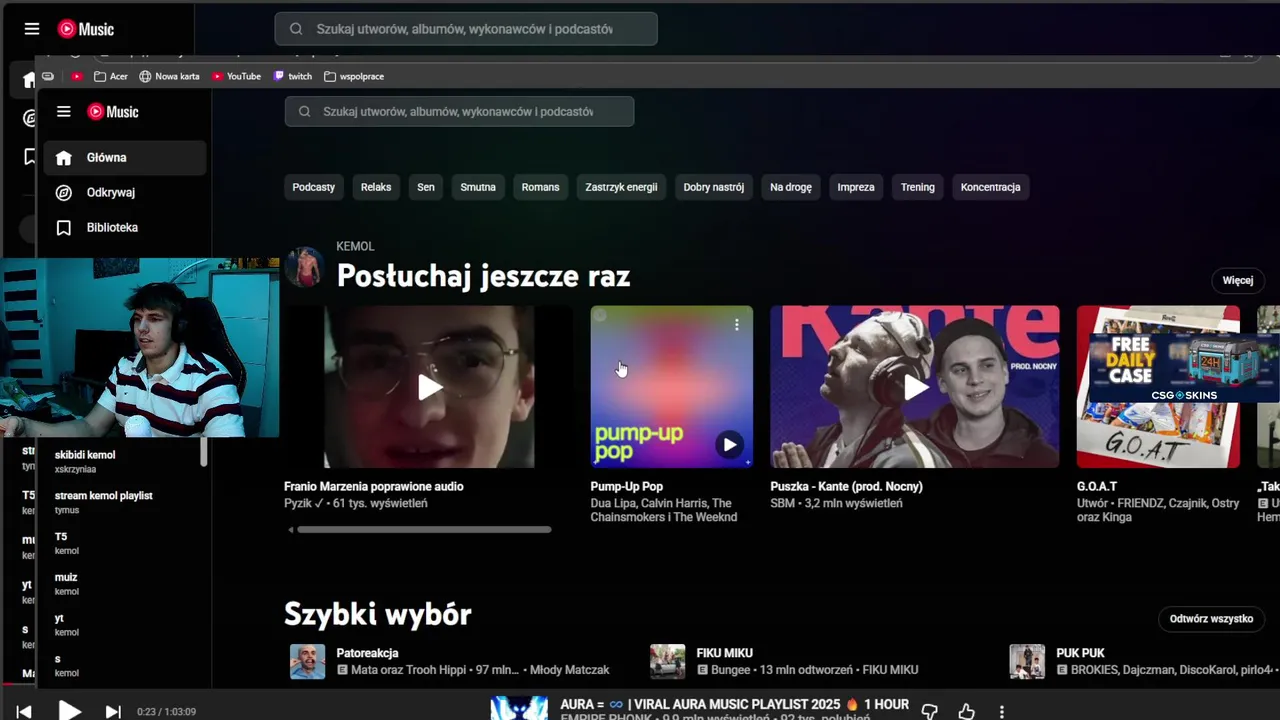Select the Zastrzyk energii chip

click(621, 187)
